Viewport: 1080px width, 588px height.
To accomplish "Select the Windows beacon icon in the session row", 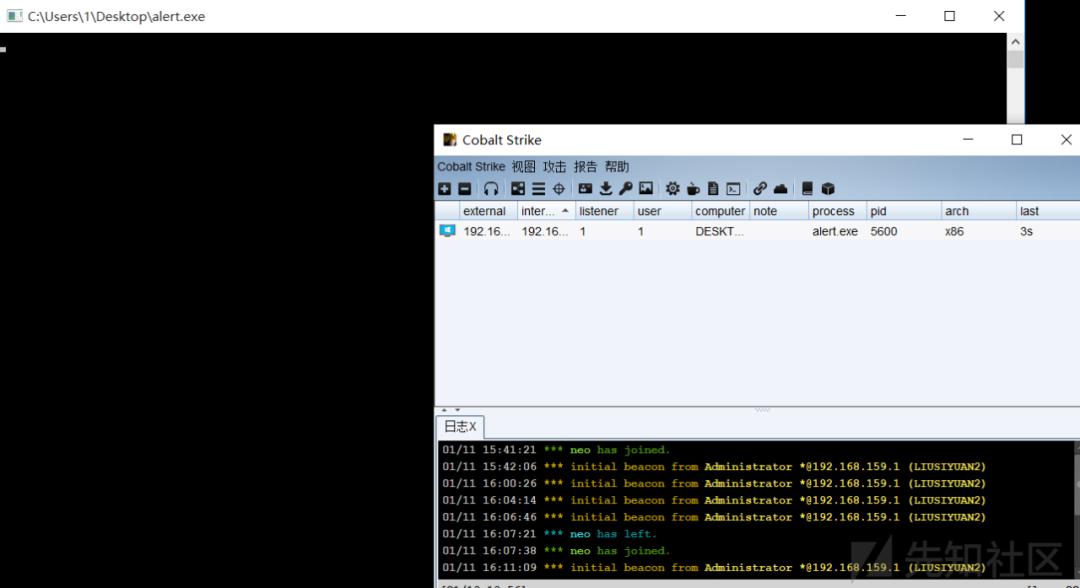I will tap(447, 231).
